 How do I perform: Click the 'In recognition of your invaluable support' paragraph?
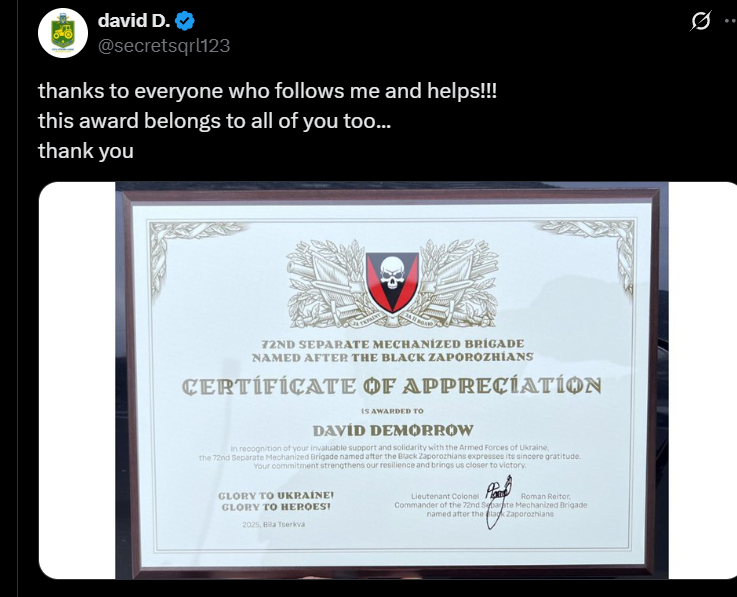tap(390, 456)
